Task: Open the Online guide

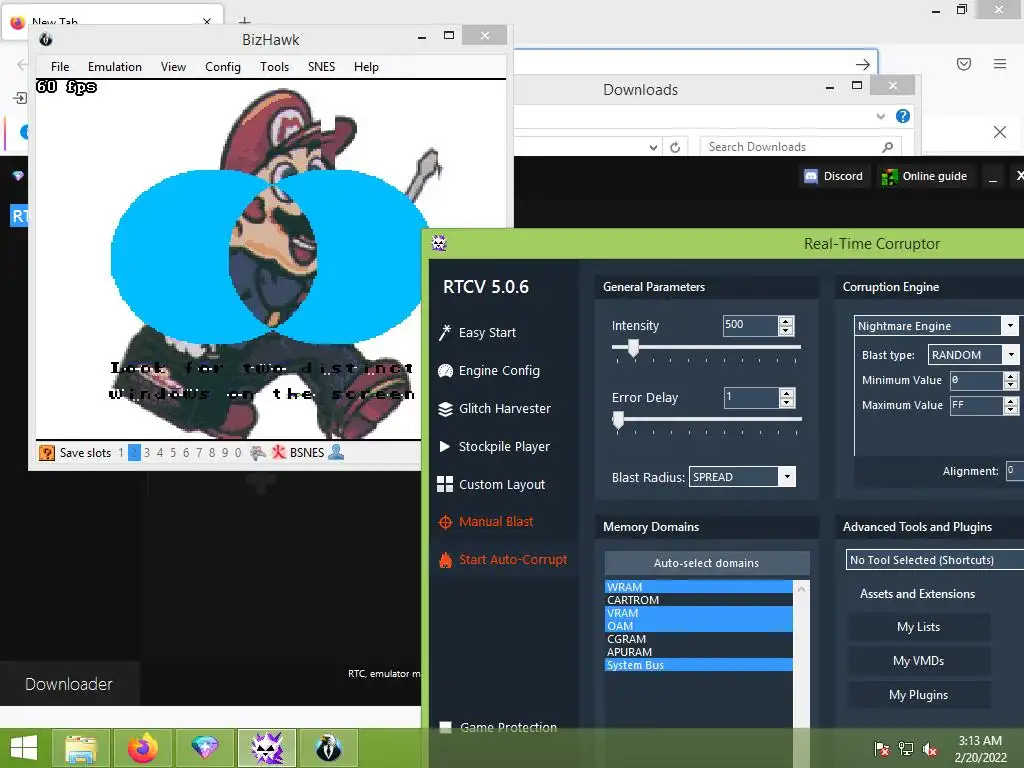Action: [924, 176]
